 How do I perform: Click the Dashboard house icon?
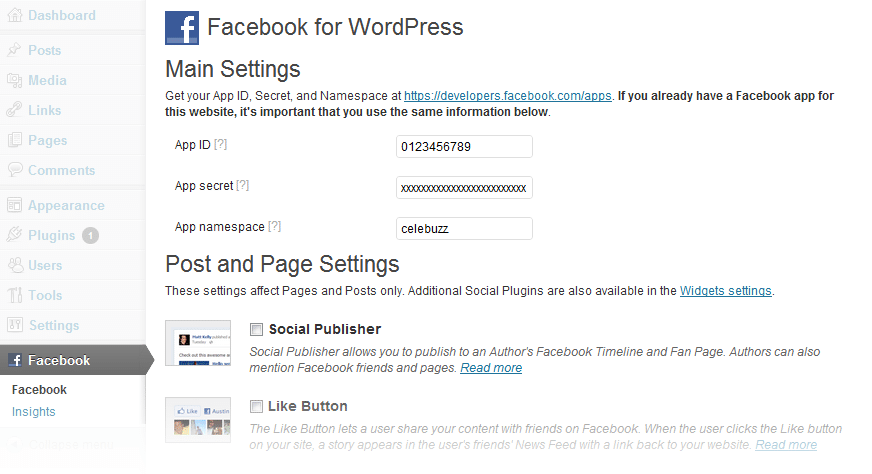15,16
